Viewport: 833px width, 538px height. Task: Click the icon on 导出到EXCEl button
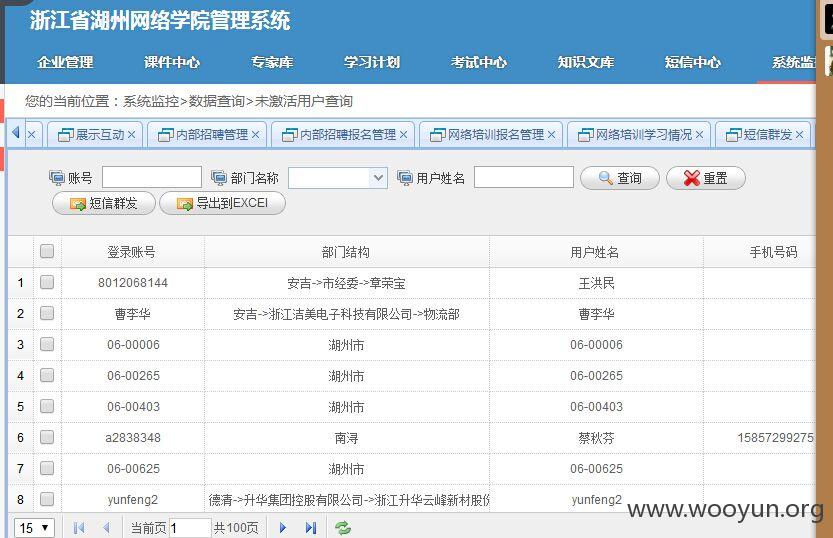[185, 204]
